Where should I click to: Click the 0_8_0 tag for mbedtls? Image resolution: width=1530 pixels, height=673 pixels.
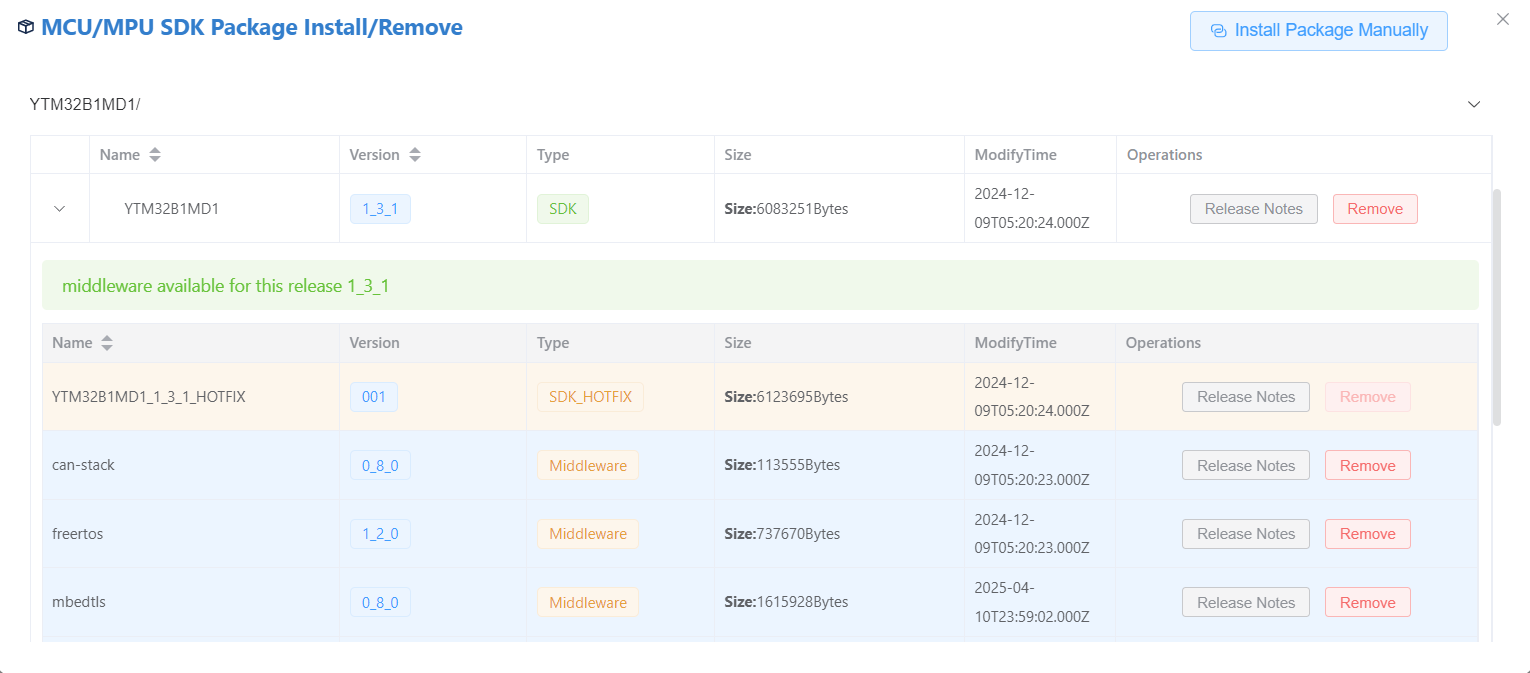(380, 602)
